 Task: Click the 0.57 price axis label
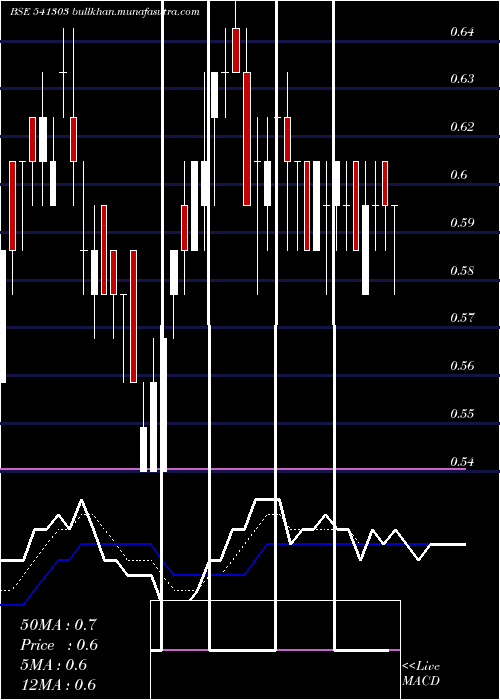462,318
